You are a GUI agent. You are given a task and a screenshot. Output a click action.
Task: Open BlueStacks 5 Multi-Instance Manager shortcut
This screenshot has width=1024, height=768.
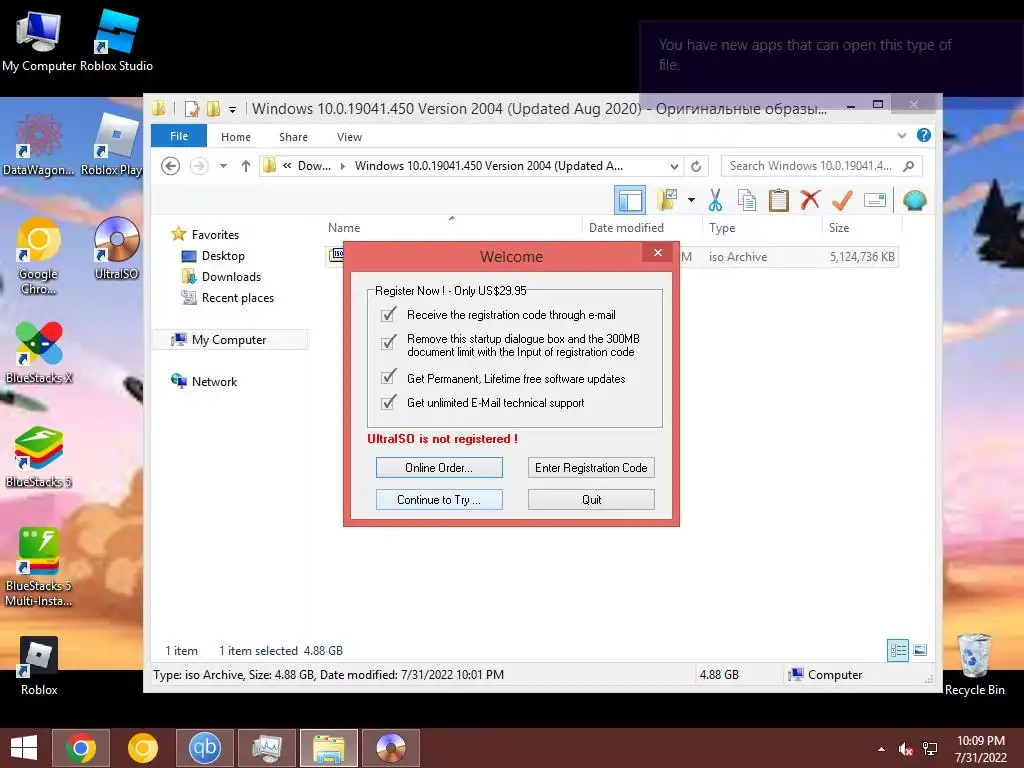pyautogui.click(x=39, y=568)
